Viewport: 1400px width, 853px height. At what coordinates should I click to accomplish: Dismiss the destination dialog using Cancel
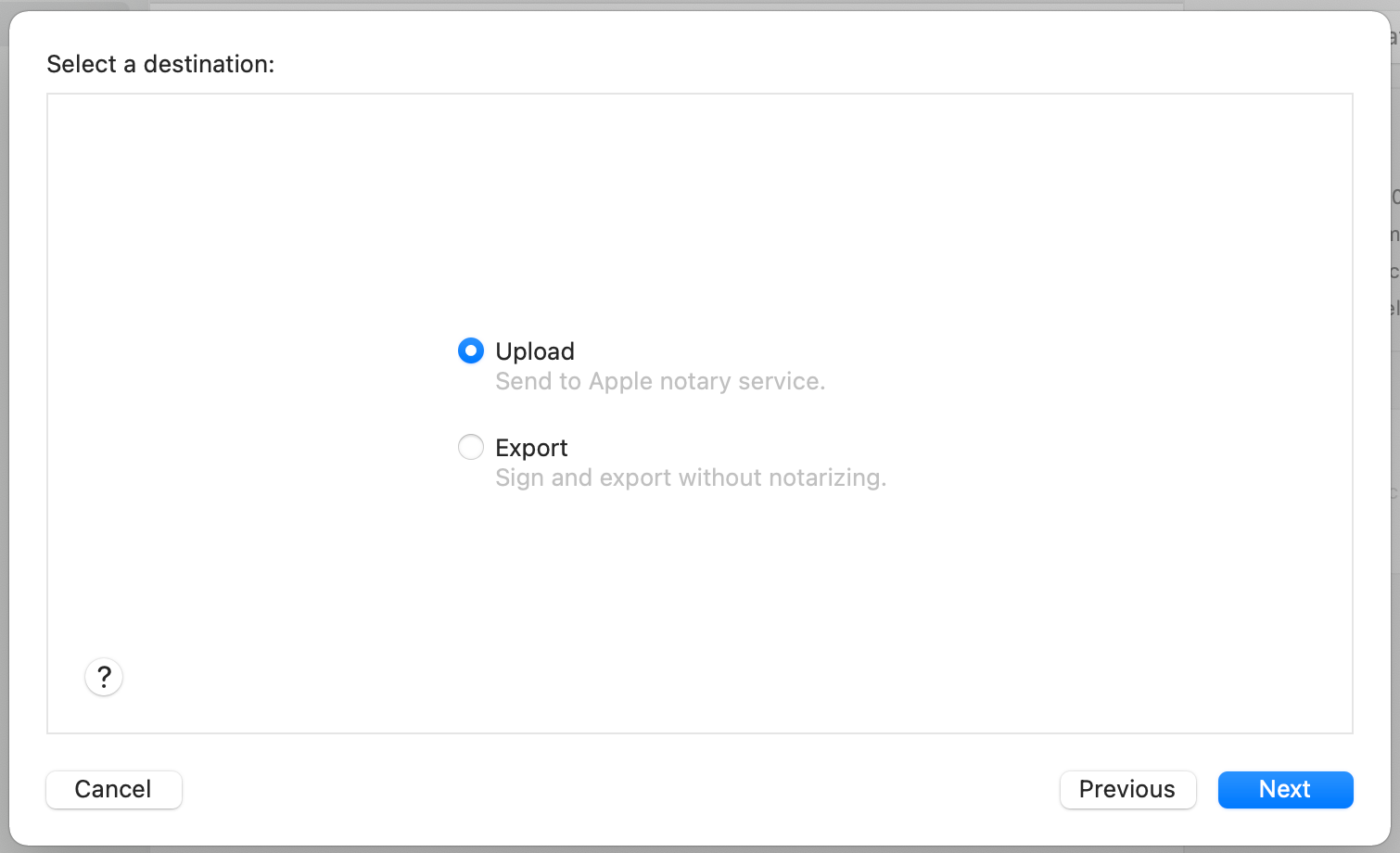(x=114, y=789)
